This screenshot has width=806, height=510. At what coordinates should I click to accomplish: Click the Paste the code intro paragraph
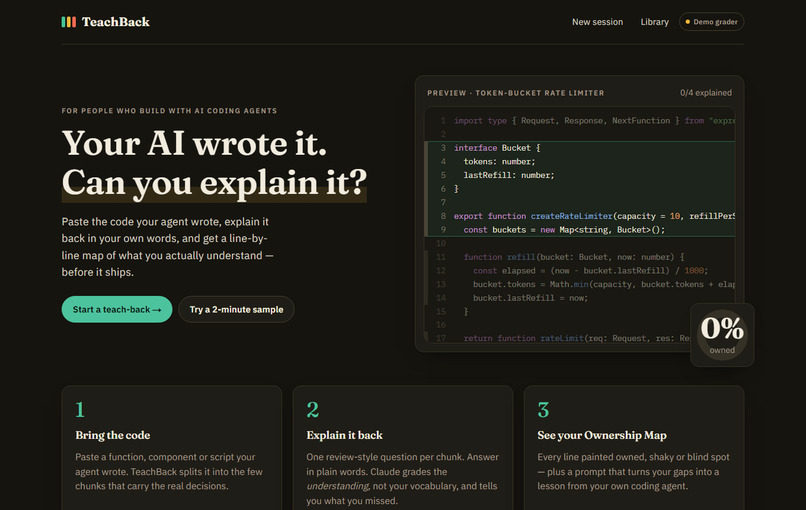click(168, 247)
